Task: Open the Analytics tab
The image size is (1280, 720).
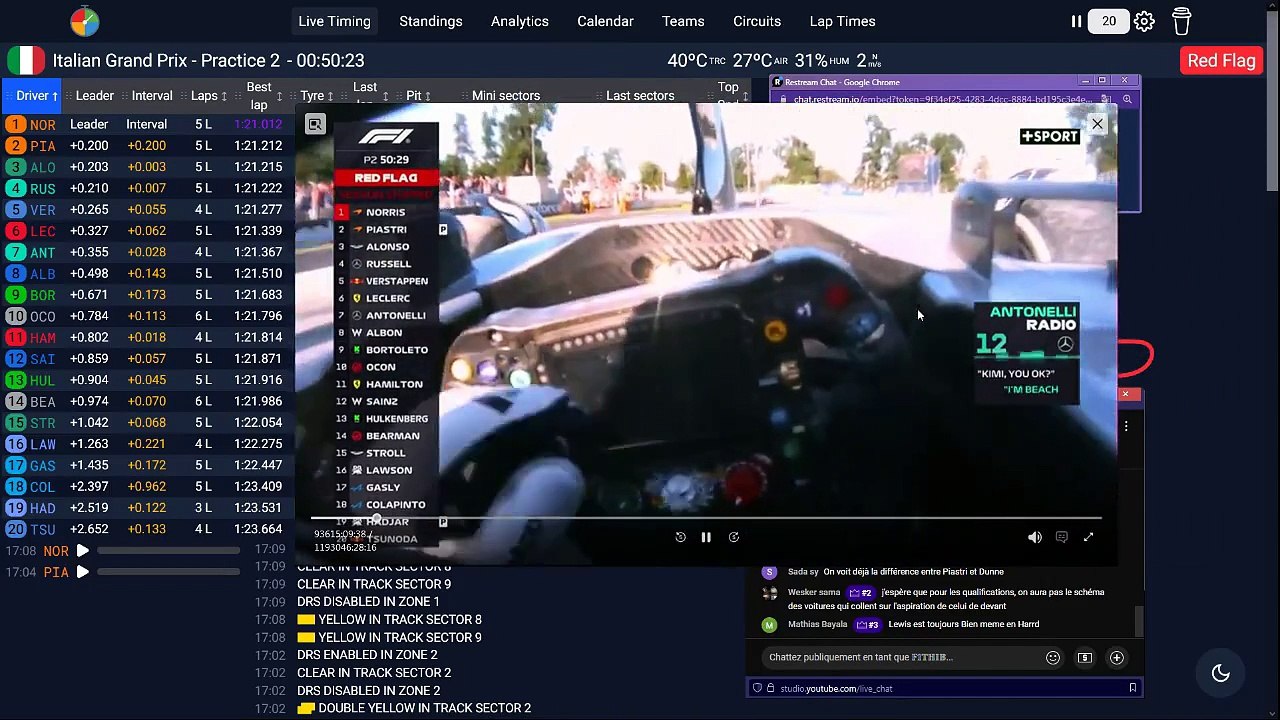Action: pos(519,21)
